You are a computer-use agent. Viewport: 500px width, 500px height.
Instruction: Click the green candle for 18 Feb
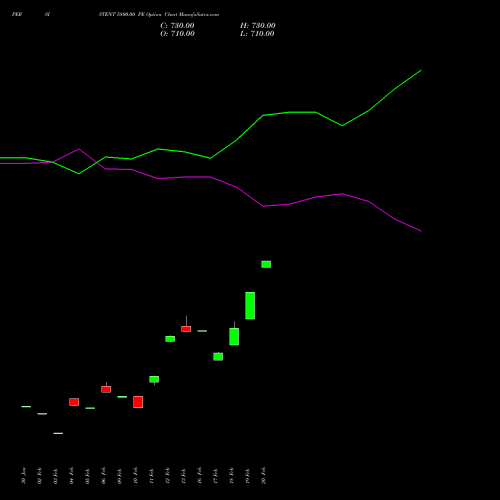(x=234, y=336)
